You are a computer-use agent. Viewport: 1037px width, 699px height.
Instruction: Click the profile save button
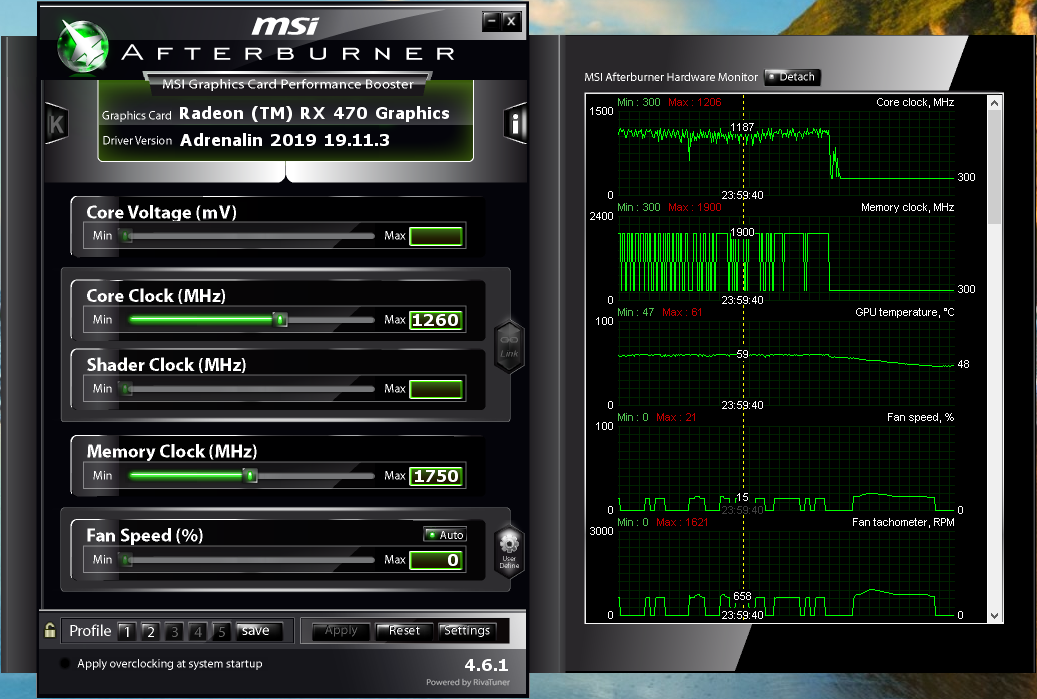(x=259, y=631)
